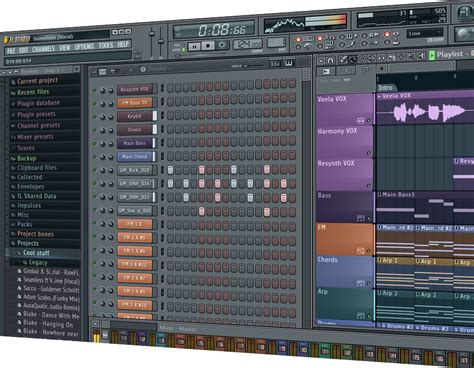Click the volume knob of FM Bass channel
Image resolution: width=474 pixels, height=368 pixels.
point(111,104)
